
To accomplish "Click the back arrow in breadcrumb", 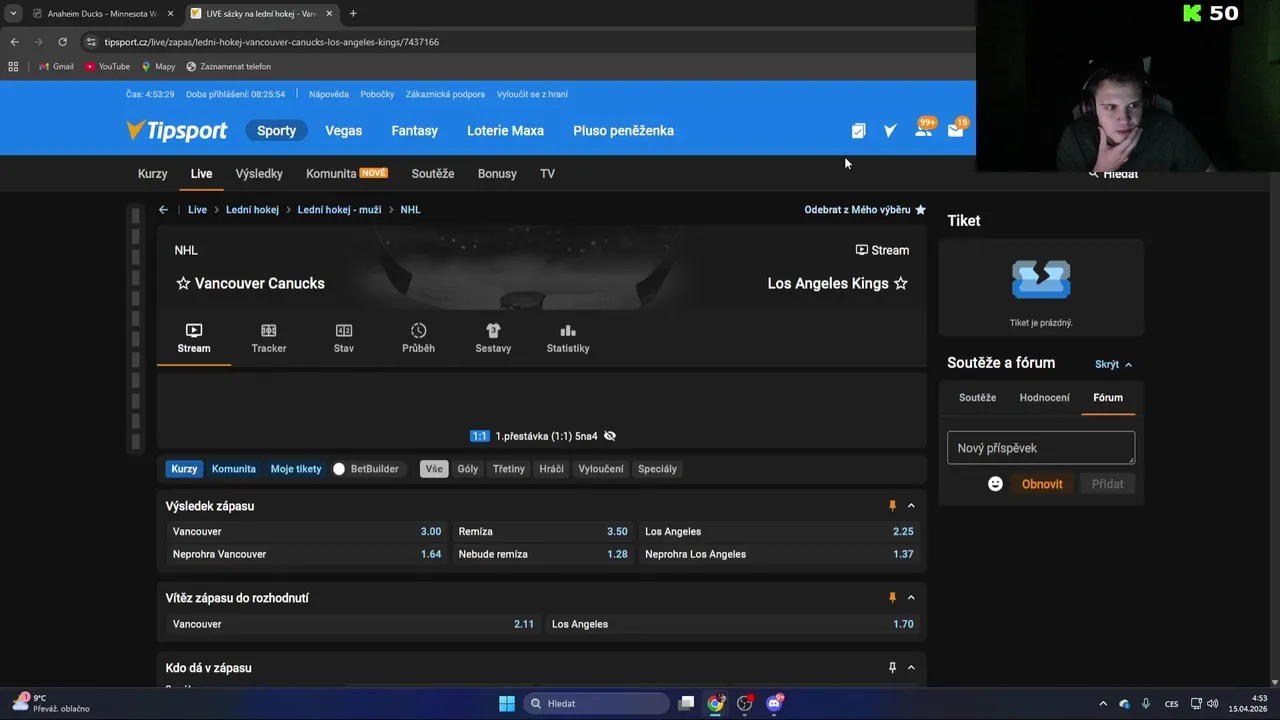I will pos(163,210).
